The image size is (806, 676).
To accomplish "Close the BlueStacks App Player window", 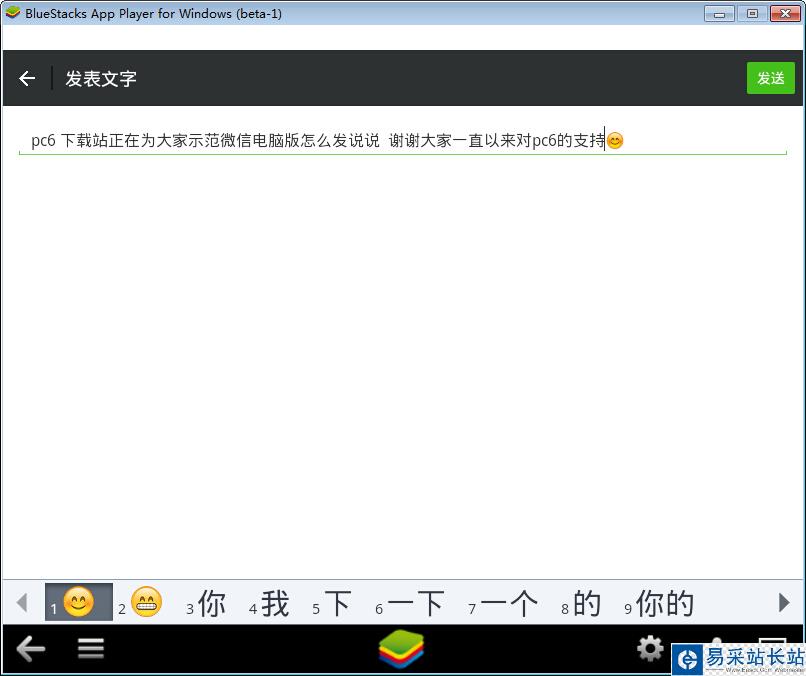I will click(x=785, y=14).
